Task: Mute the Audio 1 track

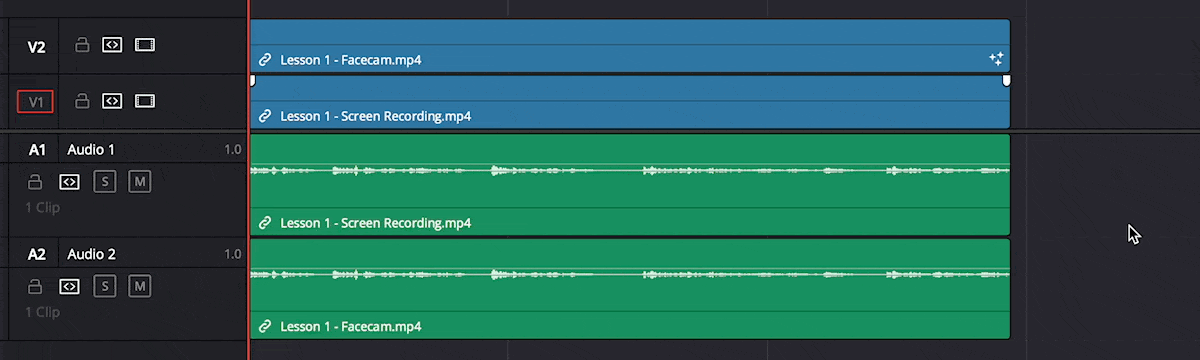Action: [x=140, y=182]
